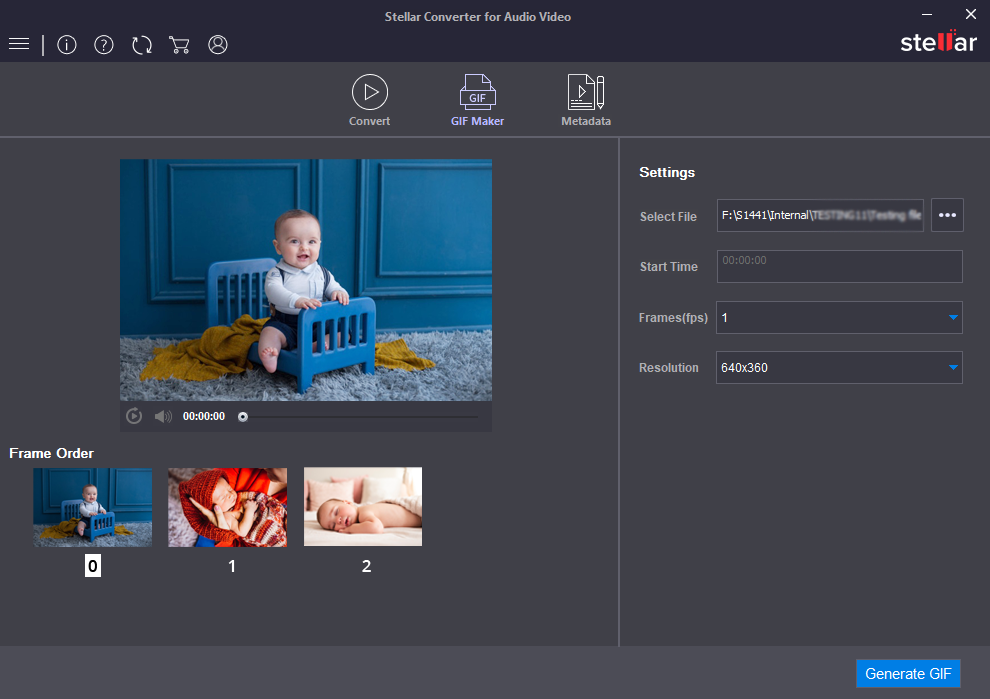990x699 pixels.
Task: Click the Start Time input field
Action: pos(839,266)
